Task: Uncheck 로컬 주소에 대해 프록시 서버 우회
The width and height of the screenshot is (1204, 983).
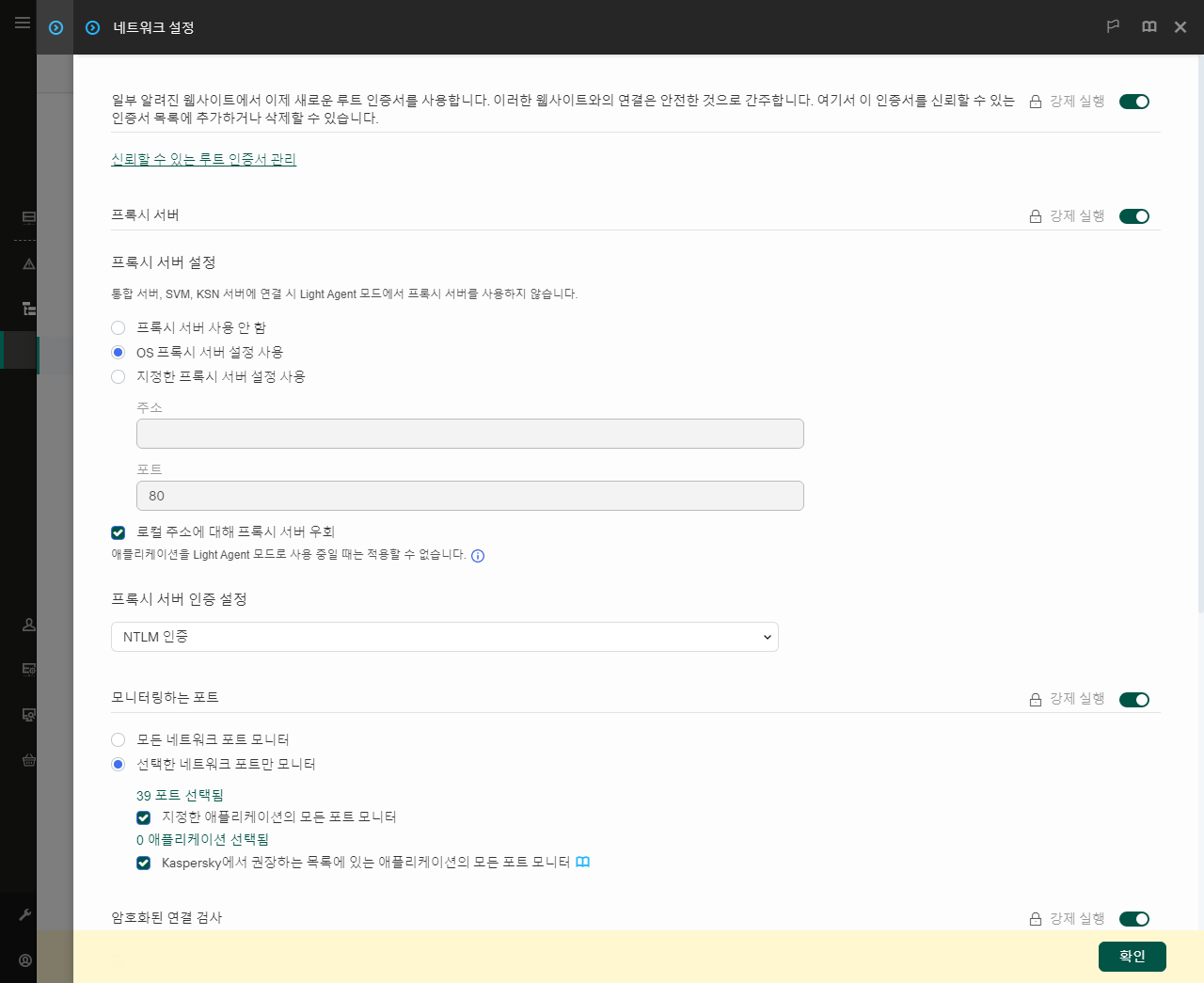Action: coord(118,532)
